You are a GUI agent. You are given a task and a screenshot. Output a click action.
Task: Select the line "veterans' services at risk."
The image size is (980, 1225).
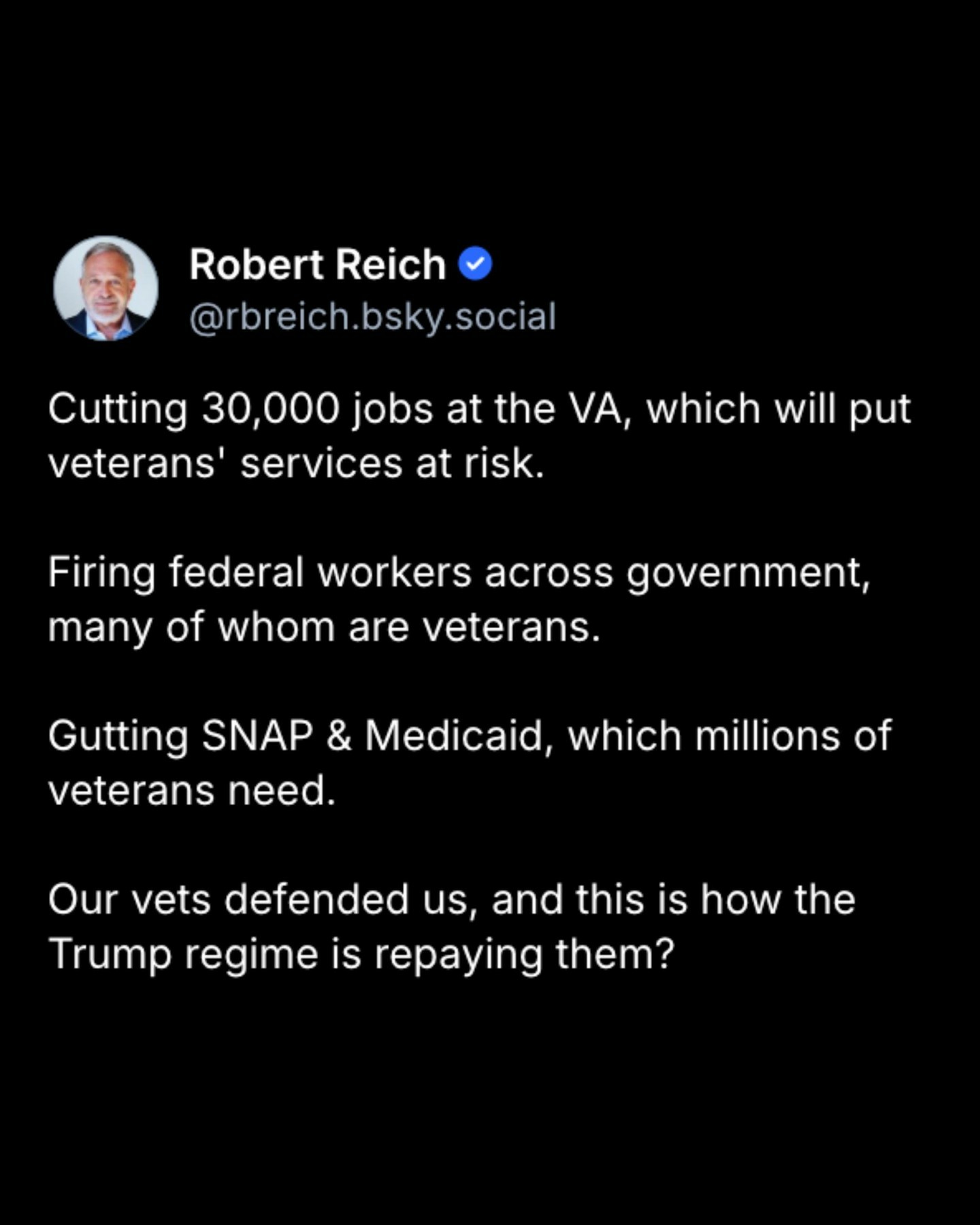coord(296,464)
